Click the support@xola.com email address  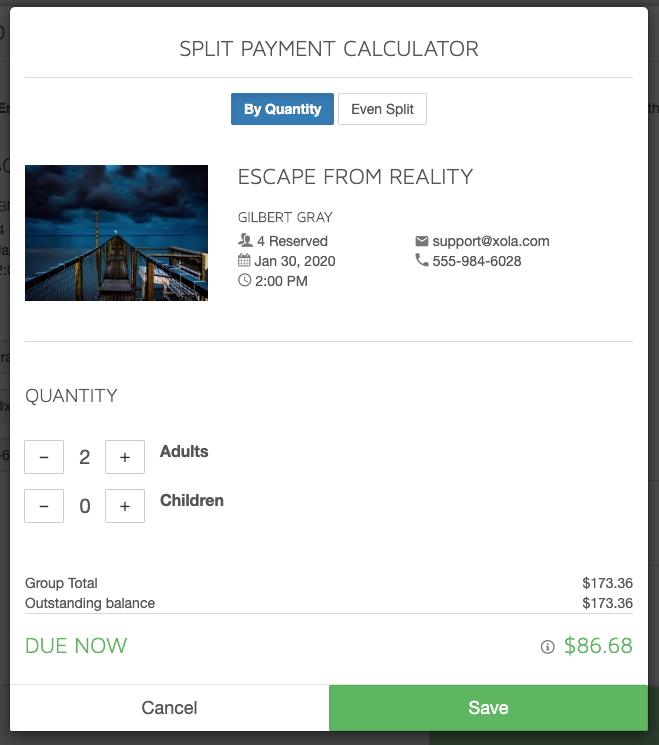tap(491, 241)
